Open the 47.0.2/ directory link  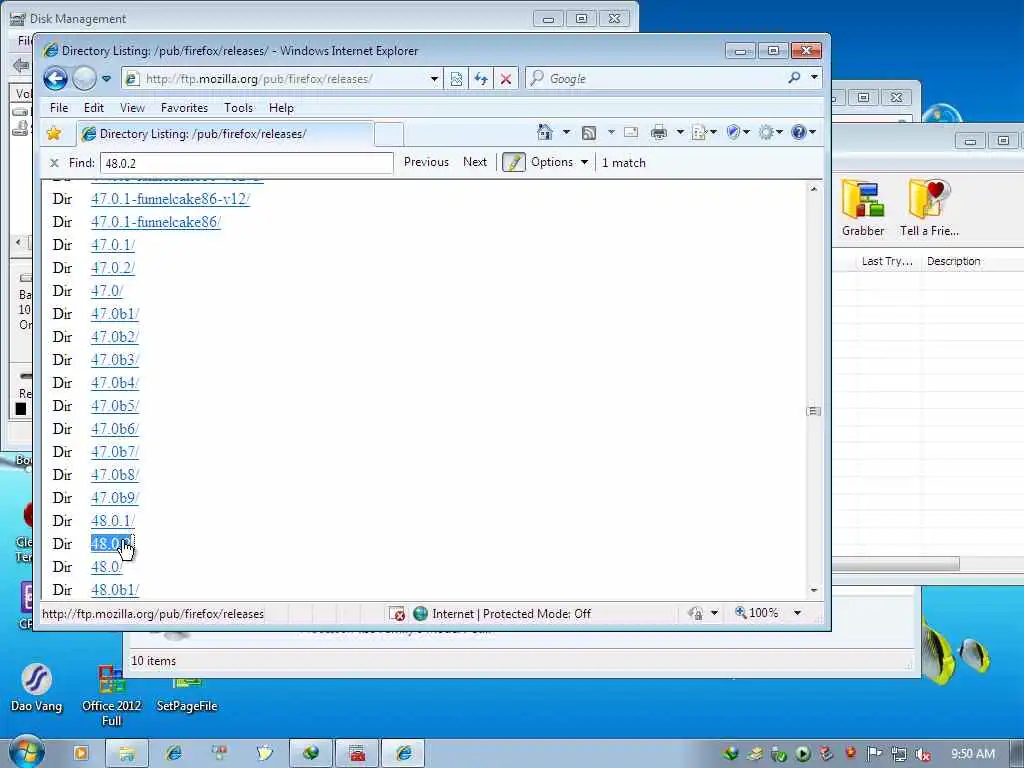point(113,268)
